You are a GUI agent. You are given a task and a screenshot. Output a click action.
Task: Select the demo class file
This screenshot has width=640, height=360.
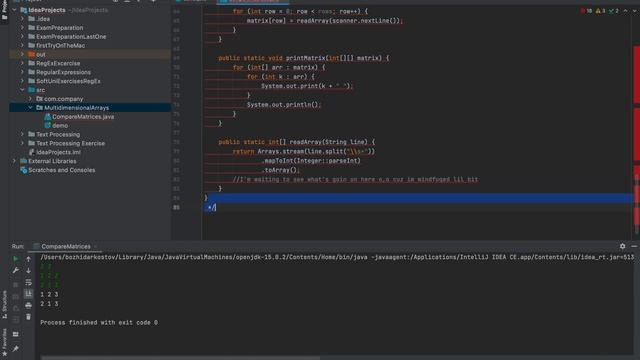point(60,126)
